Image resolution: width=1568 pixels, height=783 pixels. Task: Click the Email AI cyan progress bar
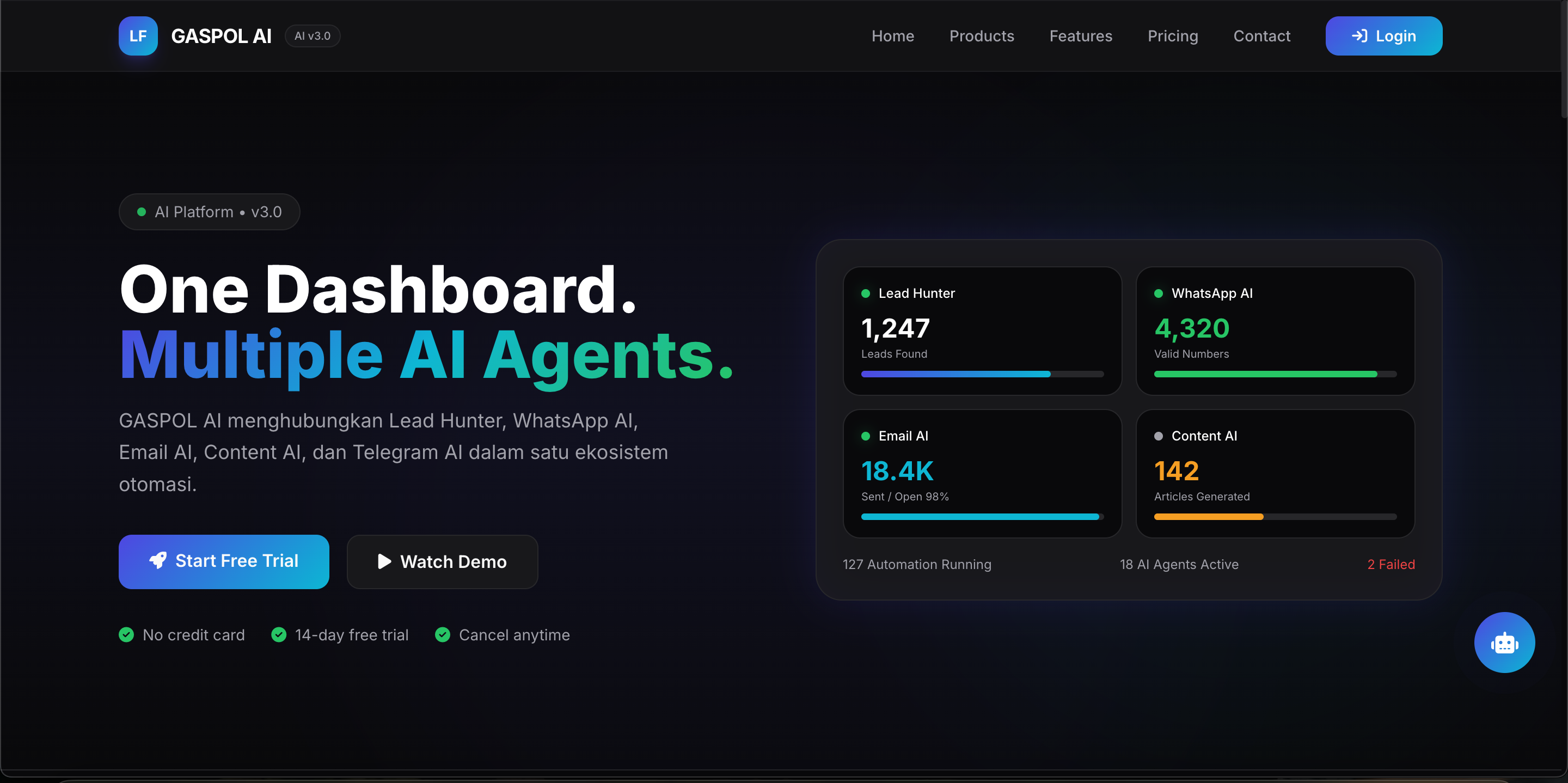coord(982,516)
